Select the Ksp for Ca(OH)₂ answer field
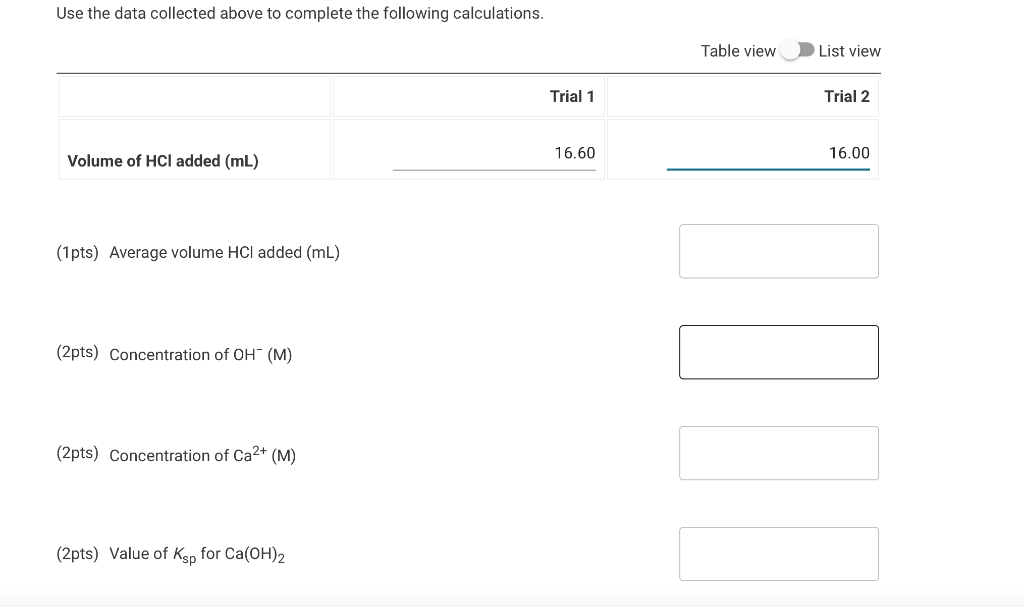This screenshot has height=607, width=1024. [778, 553]
